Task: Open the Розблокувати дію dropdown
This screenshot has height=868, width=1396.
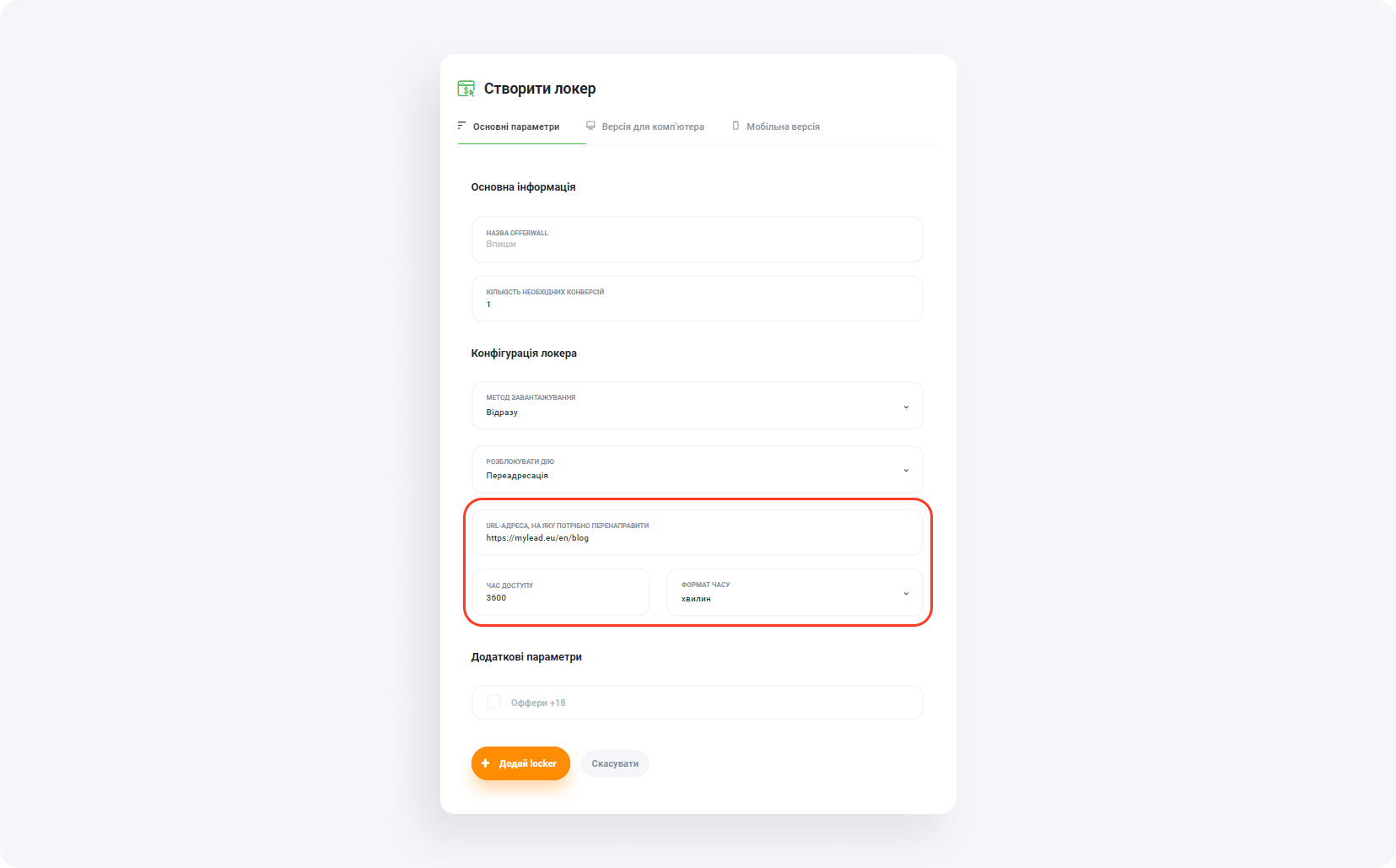Action: tap(906, 470)
